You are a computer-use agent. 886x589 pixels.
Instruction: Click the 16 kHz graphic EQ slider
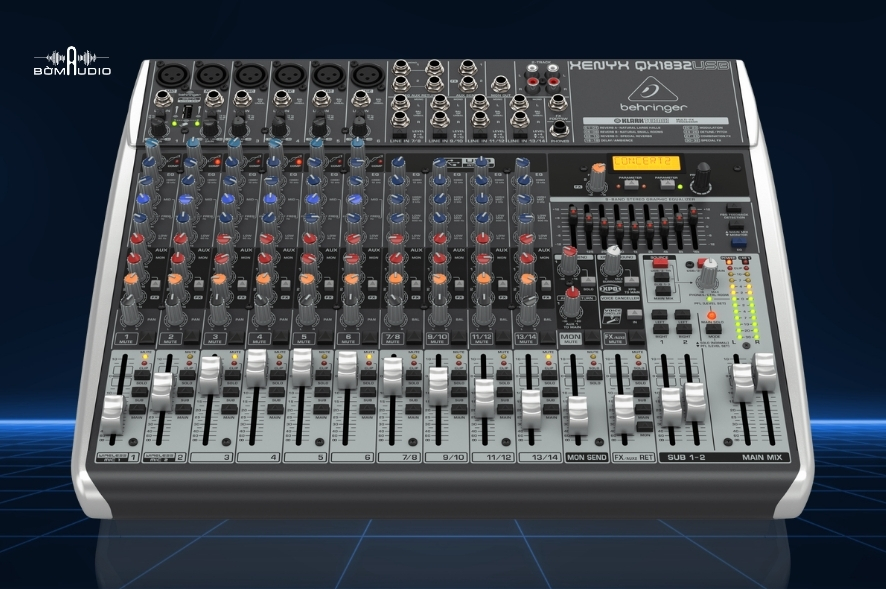pyautogui.click(x=693, y=213)
